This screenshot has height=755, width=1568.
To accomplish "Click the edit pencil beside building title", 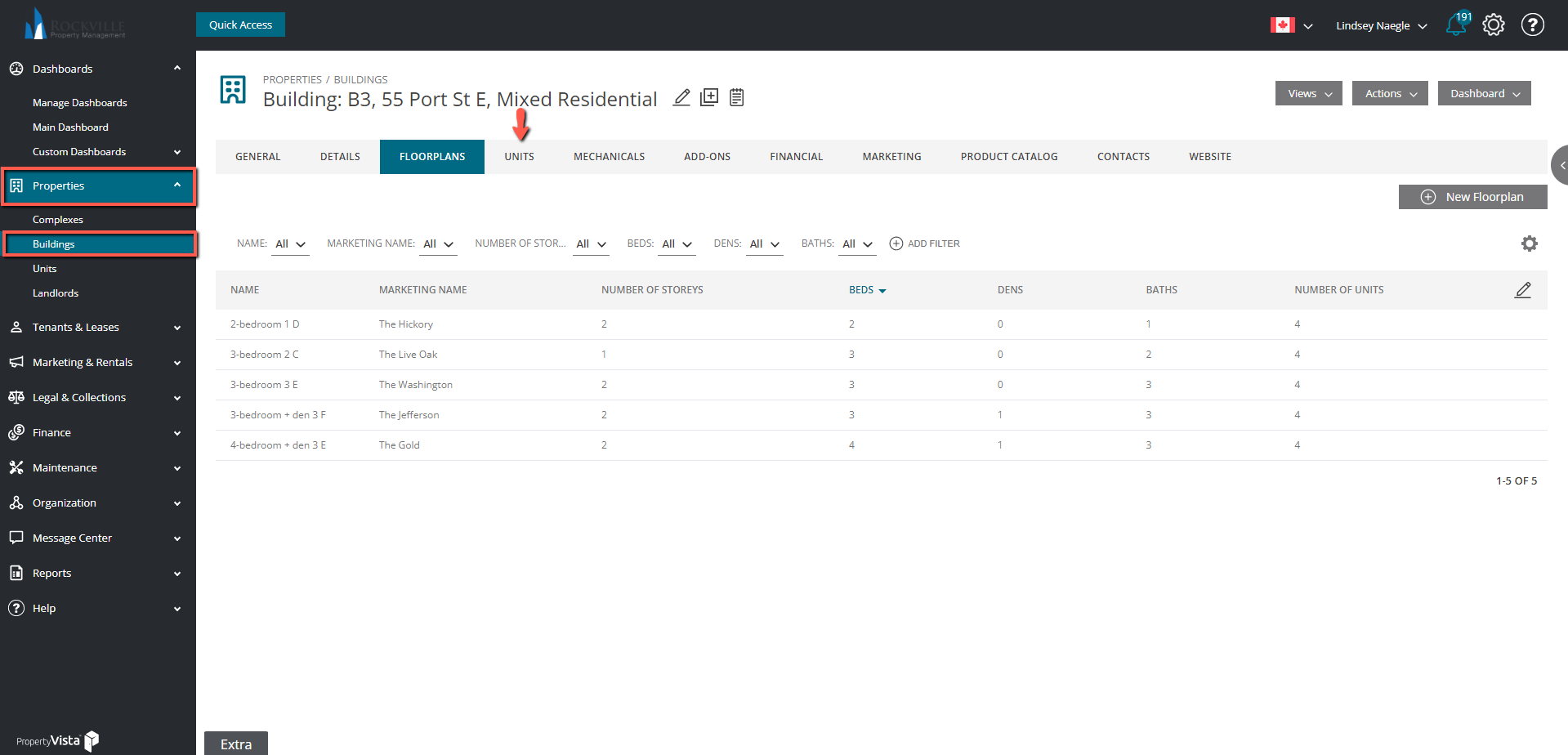I will coord(681,98).
